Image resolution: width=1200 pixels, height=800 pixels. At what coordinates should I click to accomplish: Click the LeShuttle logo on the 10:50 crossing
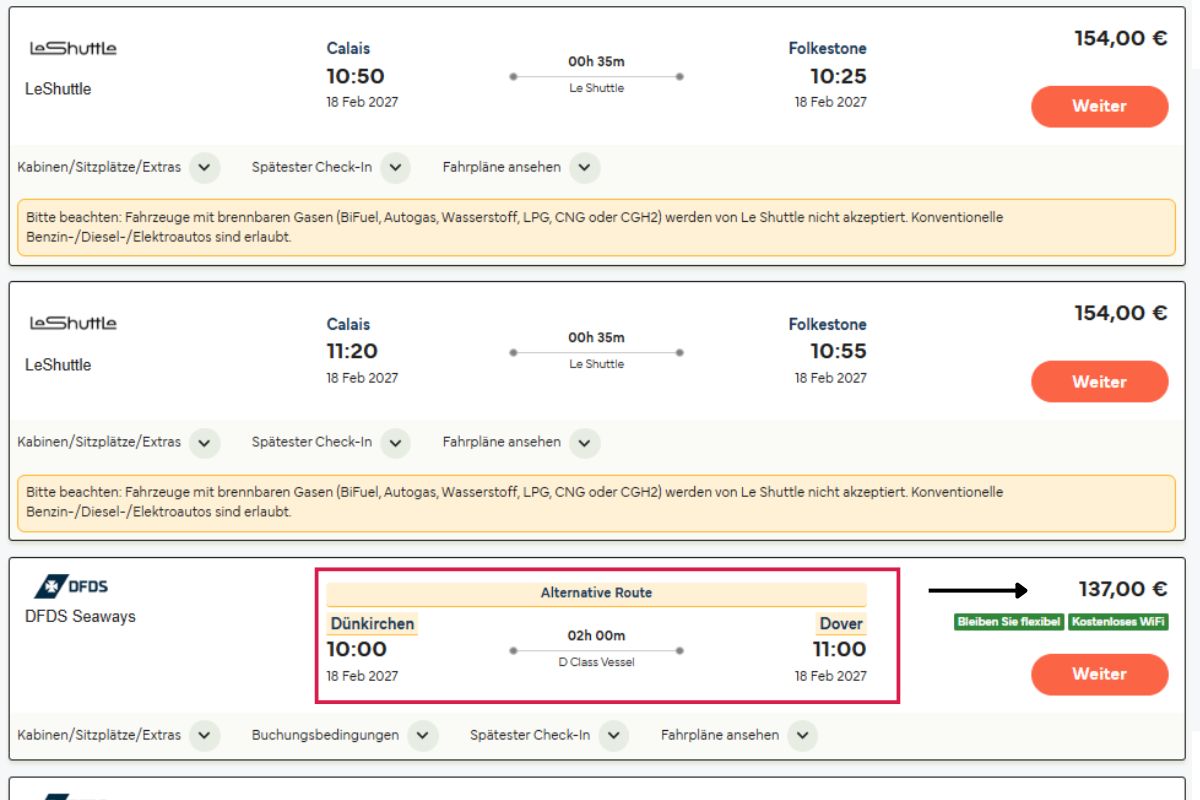pos(73,48)
